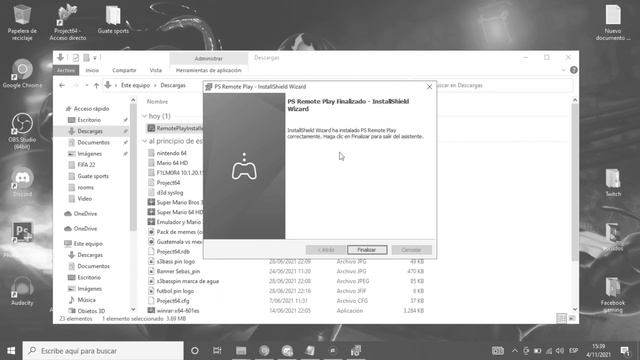The width and height of the screenshot is (640, 360).
Task: Select Switch folder on desktop
Action: pyautogui.click(x=613, y=182)
